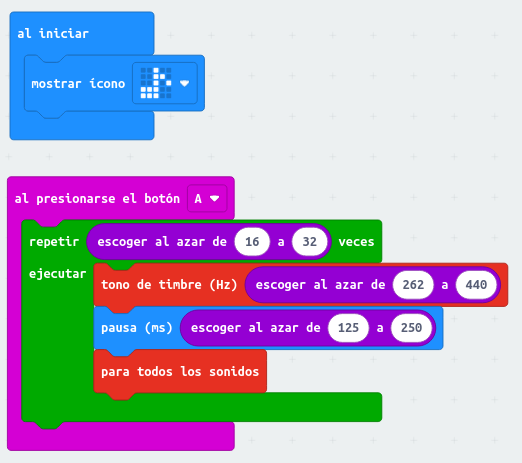522x463 pixels.
Task: Edit the pause minimum value 125
Action: 348,328
